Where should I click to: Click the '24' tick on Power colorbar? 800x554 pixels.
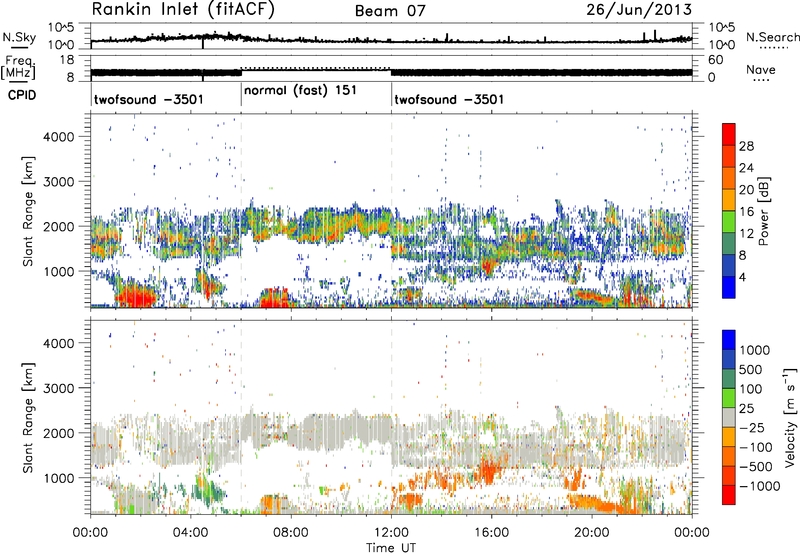tap(746, 168)
